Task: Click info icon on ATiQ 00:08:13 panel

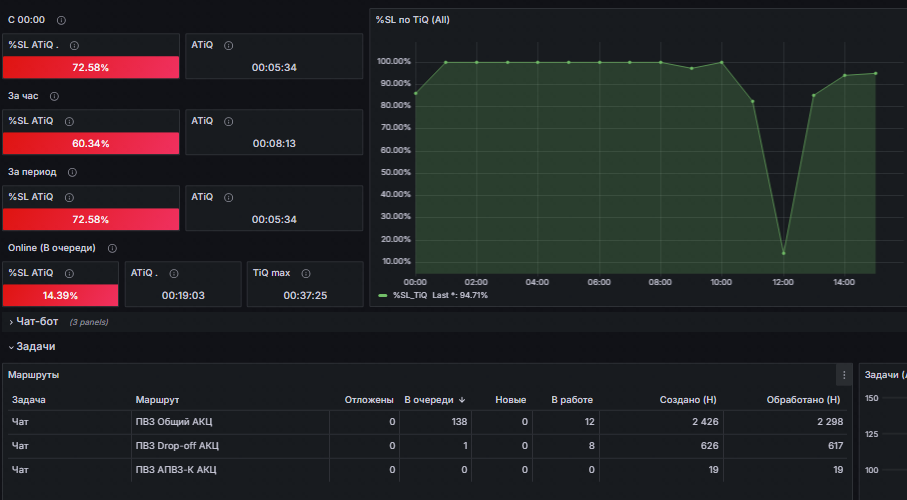Action: pyautogui.click(x=228, y=122)
